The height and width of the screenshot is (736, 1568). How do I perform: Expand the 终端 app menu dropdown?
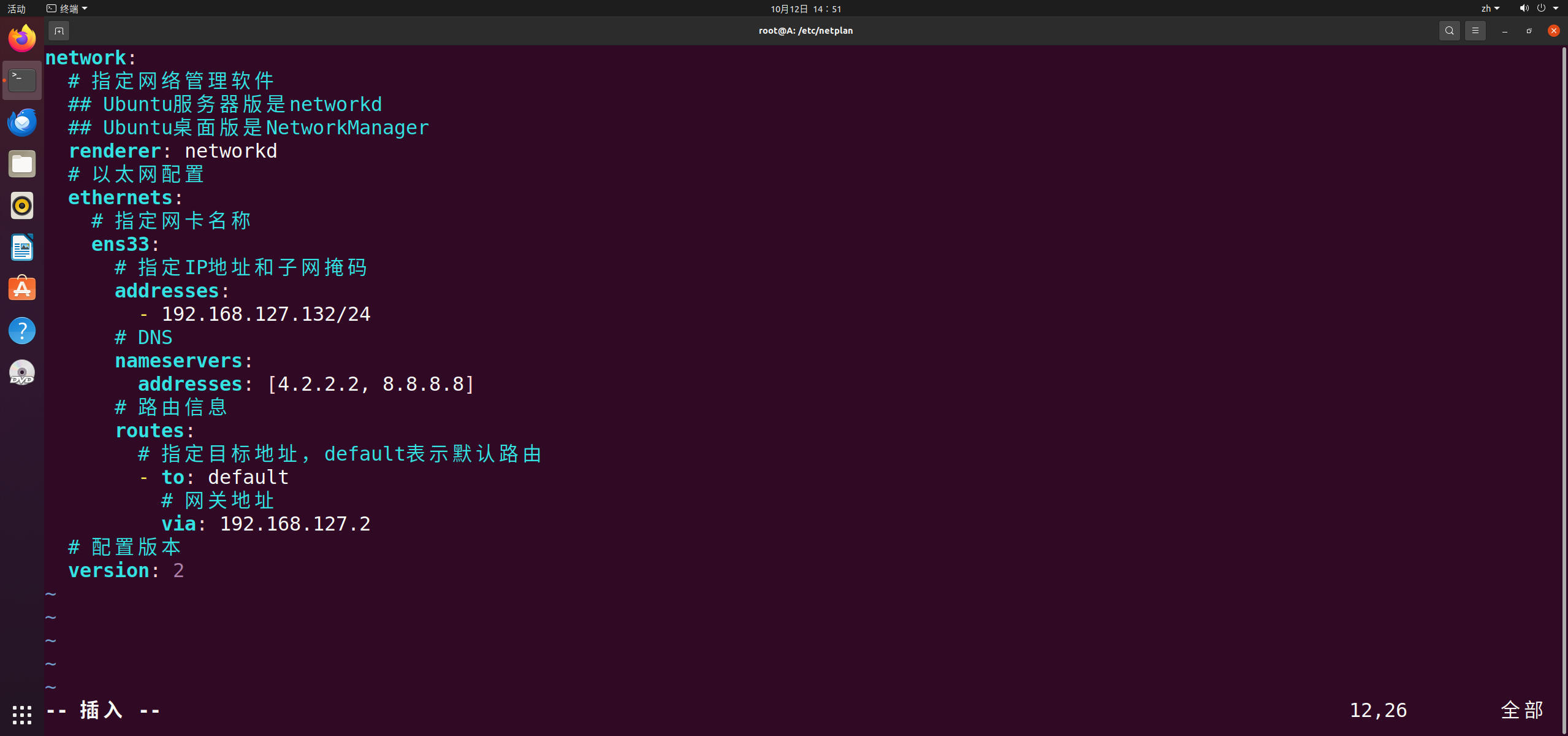(67, 9)
